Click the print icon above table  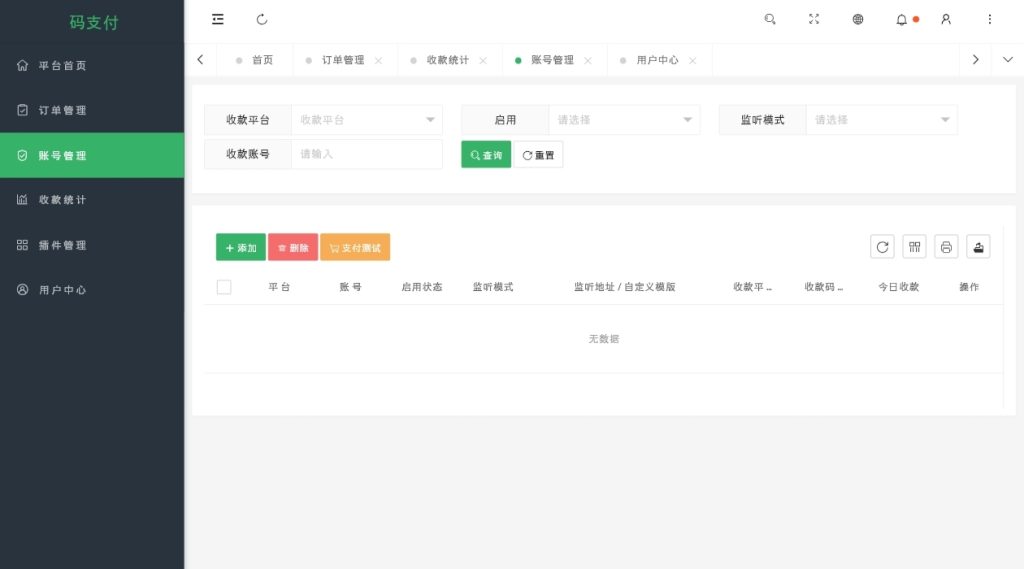pos(946,247)
